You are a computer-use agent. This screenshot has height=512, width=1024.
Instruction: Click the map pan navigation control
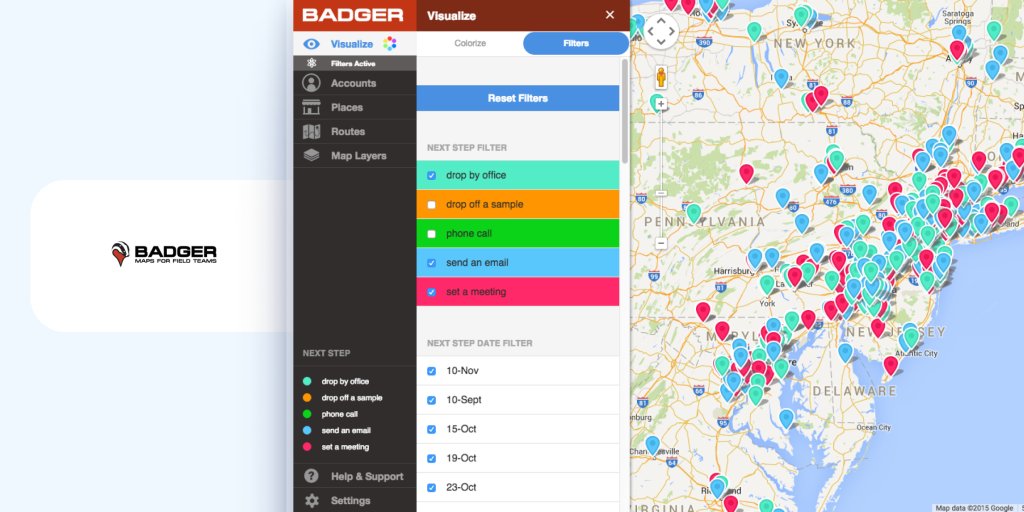coord(660,31)
